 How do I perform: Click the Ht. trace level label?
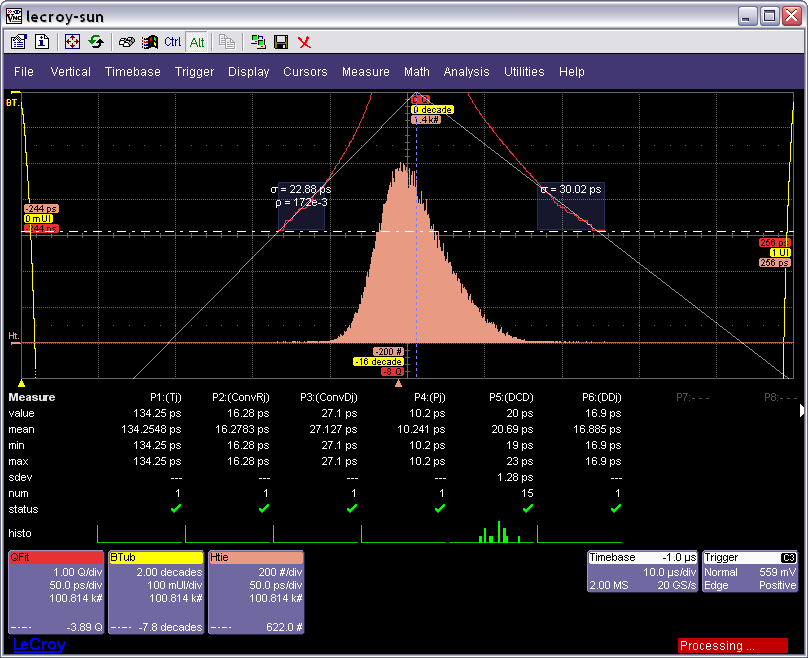coord(13,336)
